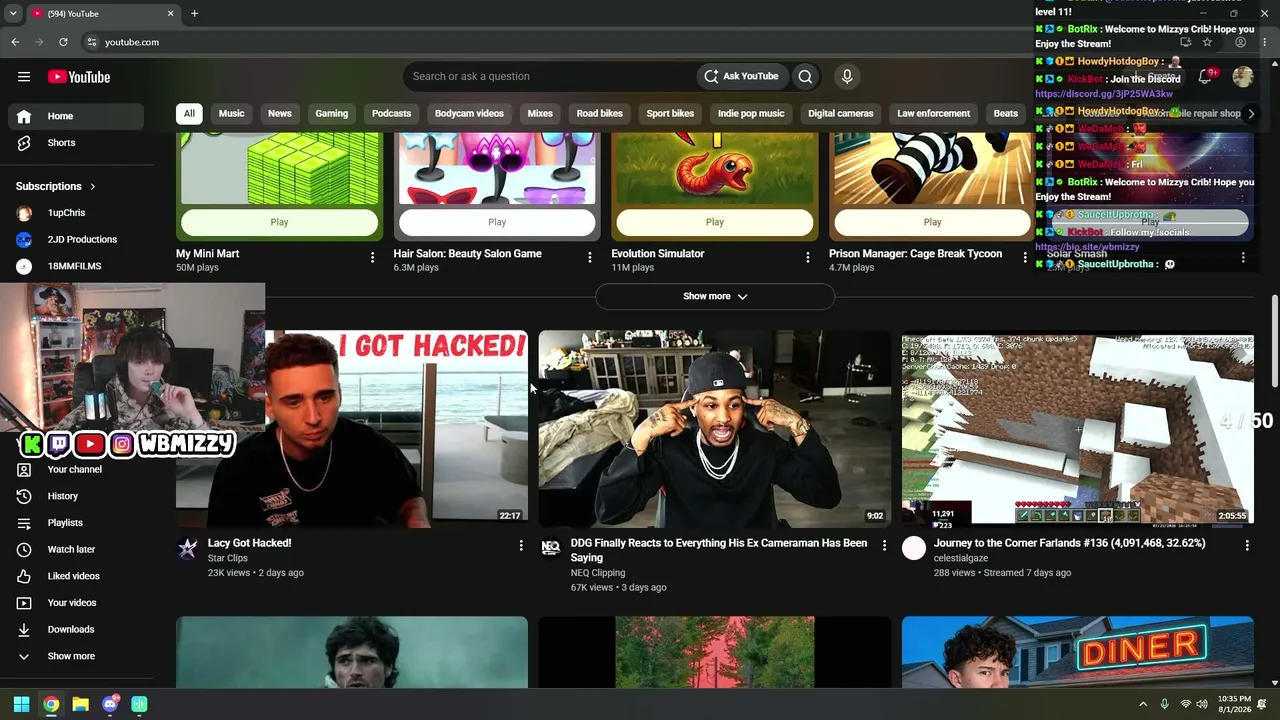Open the Lacy Got Hacked video thumbnail
1280x720 pixels.
click(x=352, y=429)
